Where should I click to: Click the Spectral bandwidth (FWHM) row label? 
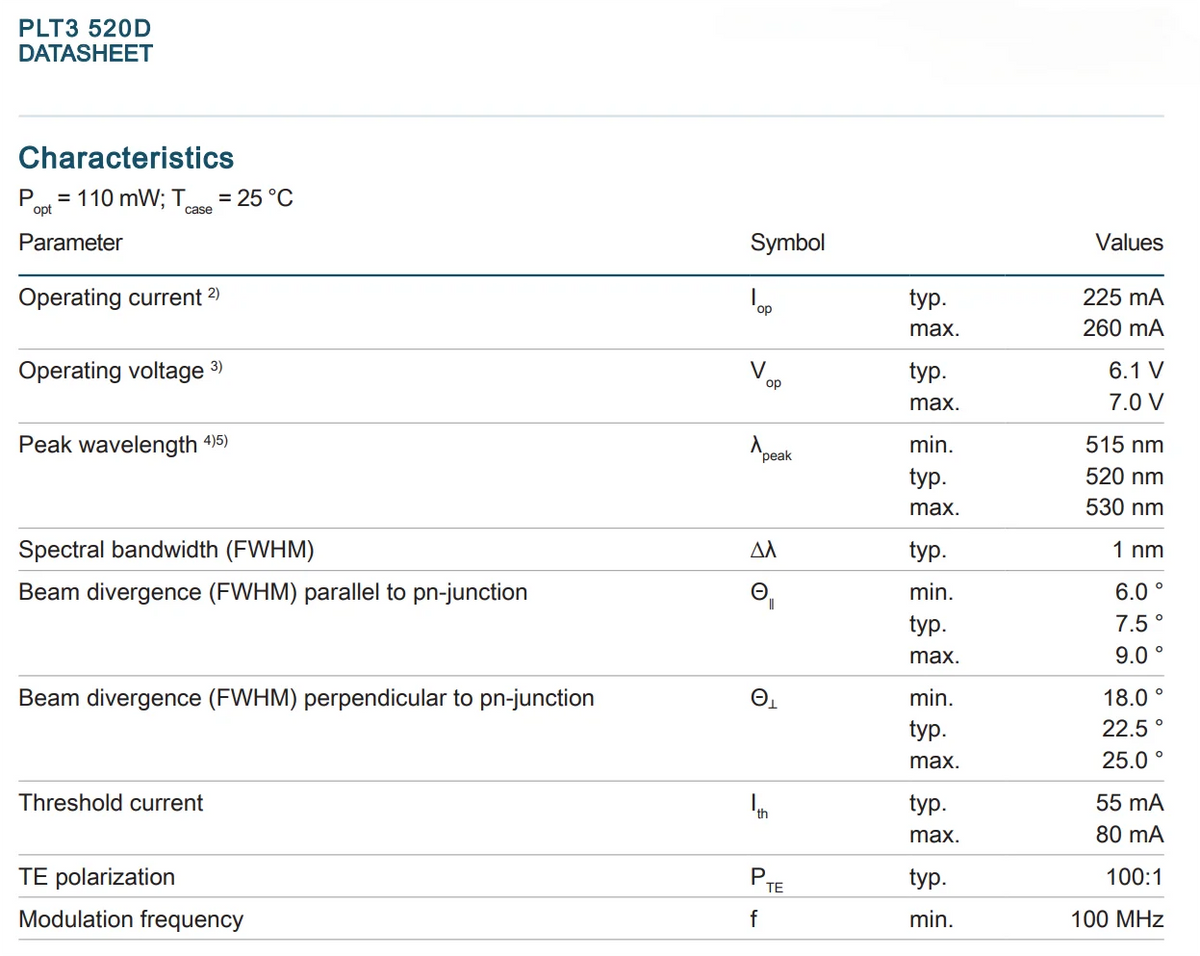(167, 550)
